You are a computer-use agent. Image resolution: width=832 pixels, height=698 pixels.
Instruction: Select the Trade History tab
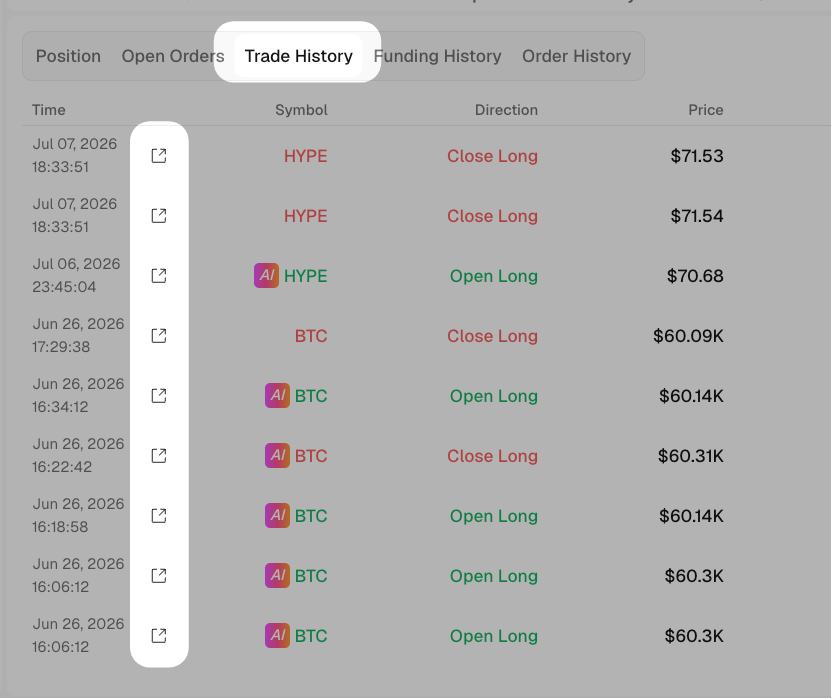(298, 56)
